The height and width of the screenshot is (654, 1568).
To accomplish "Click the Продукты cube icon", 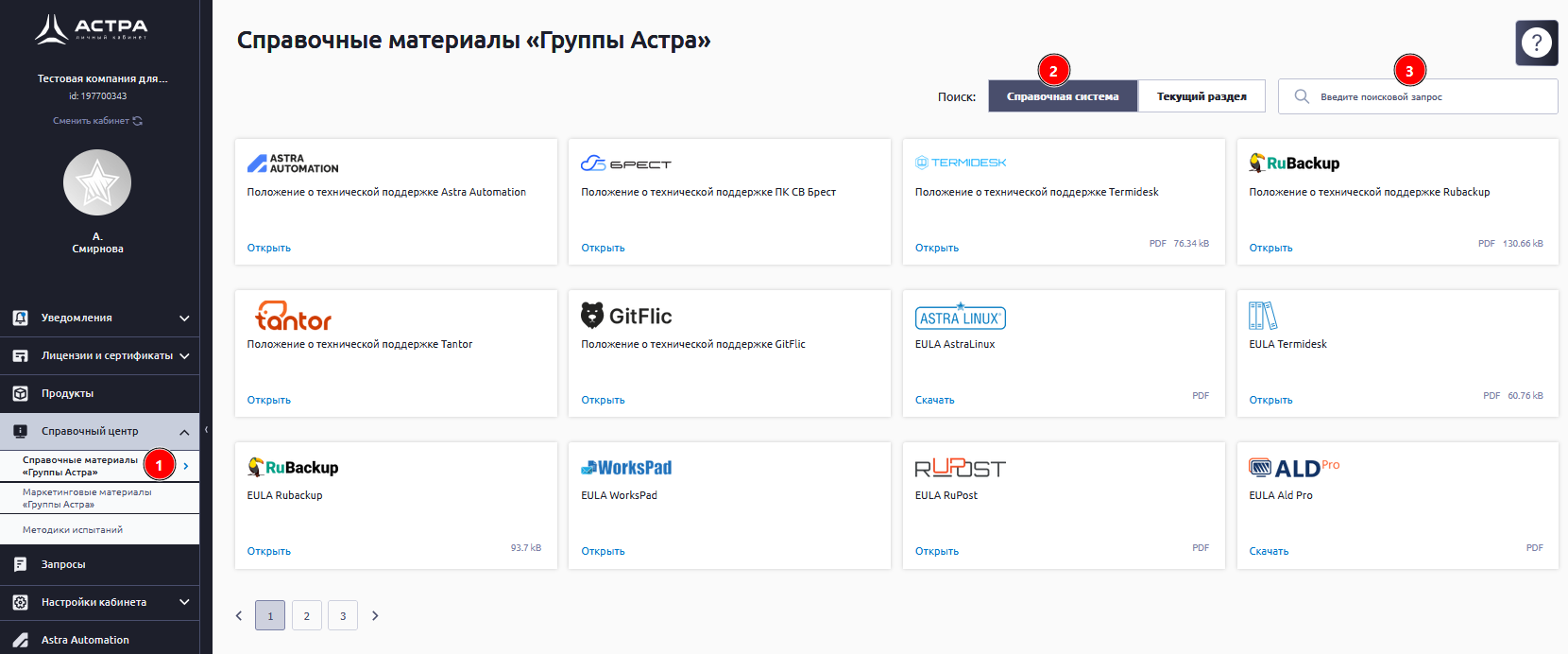I will coord(20,394).
